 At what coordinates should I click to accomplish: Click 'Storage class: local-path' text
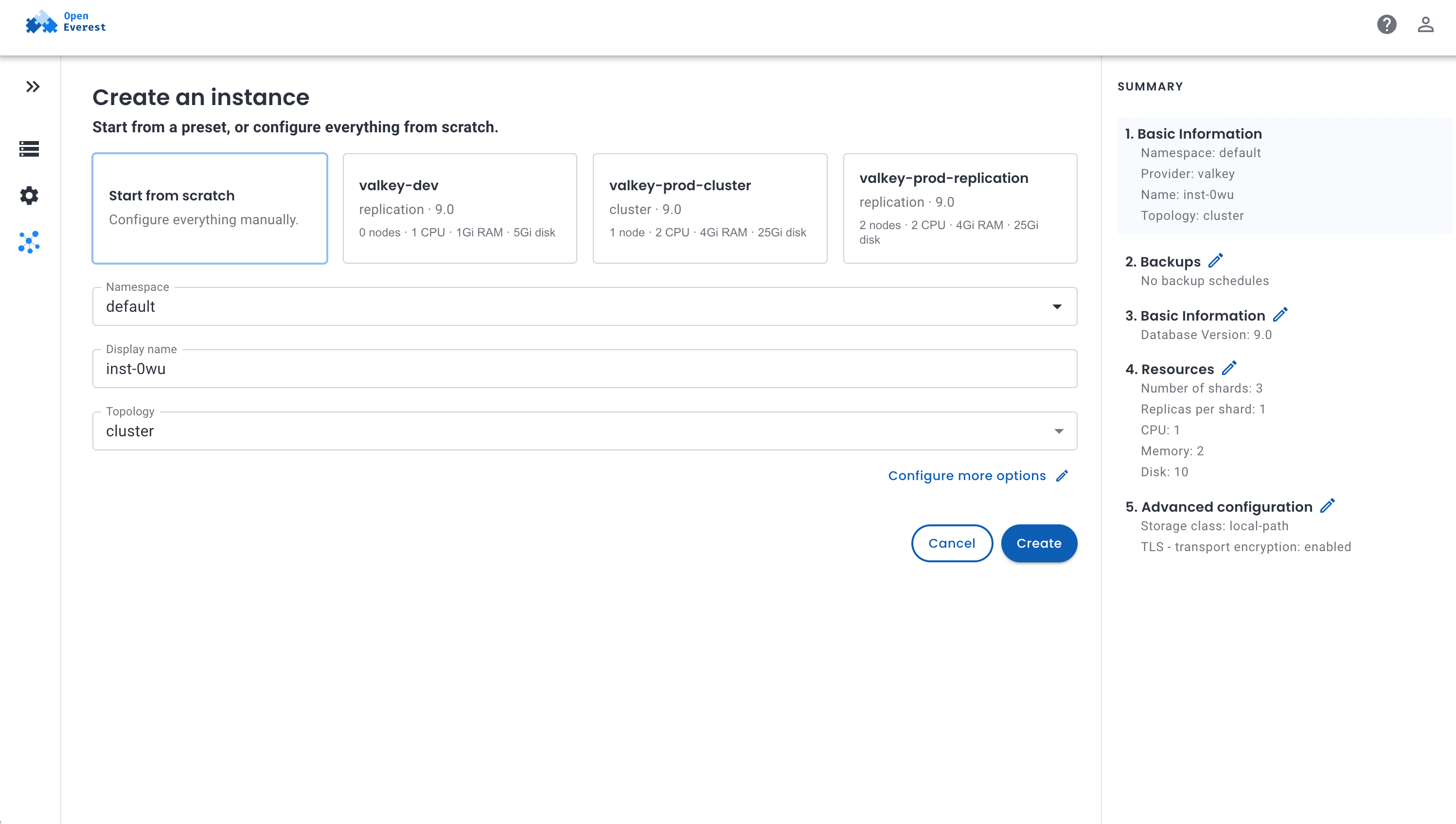coord(1214,526)
